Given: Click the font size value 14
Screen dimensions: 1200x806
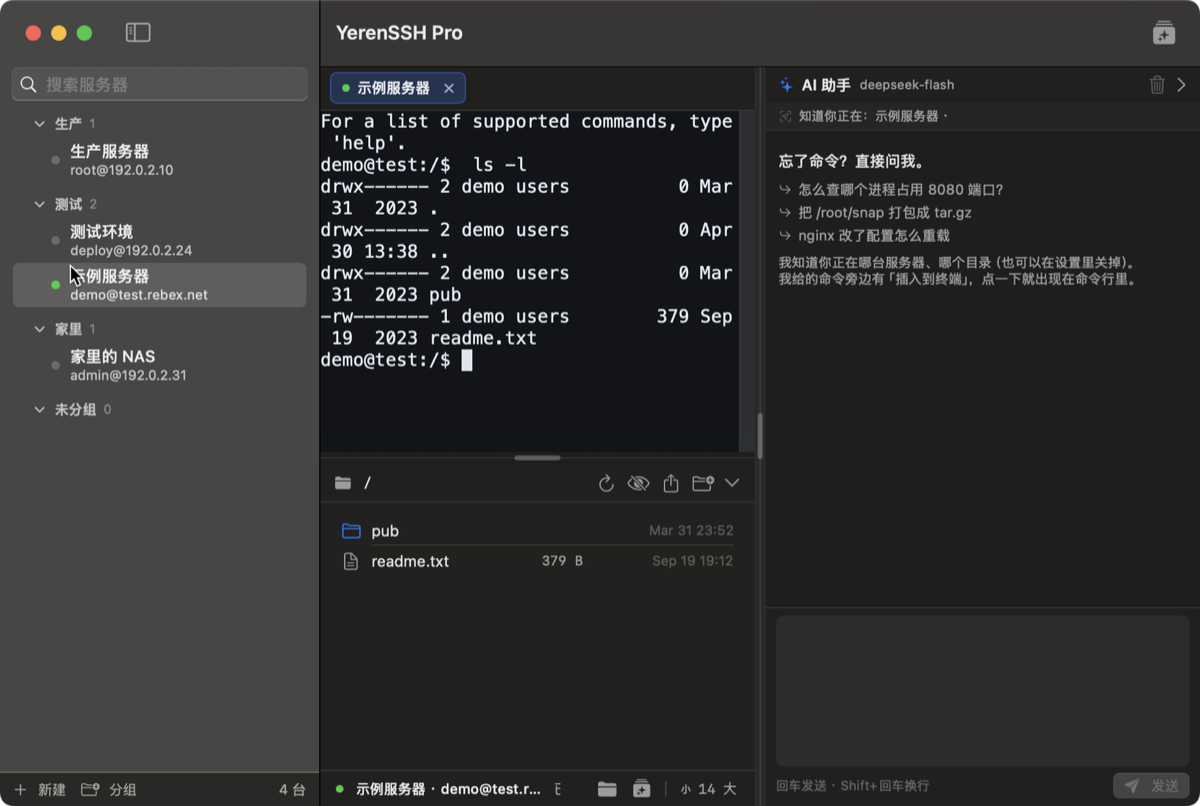Looking at the screenshot, I should coord(707,790).
